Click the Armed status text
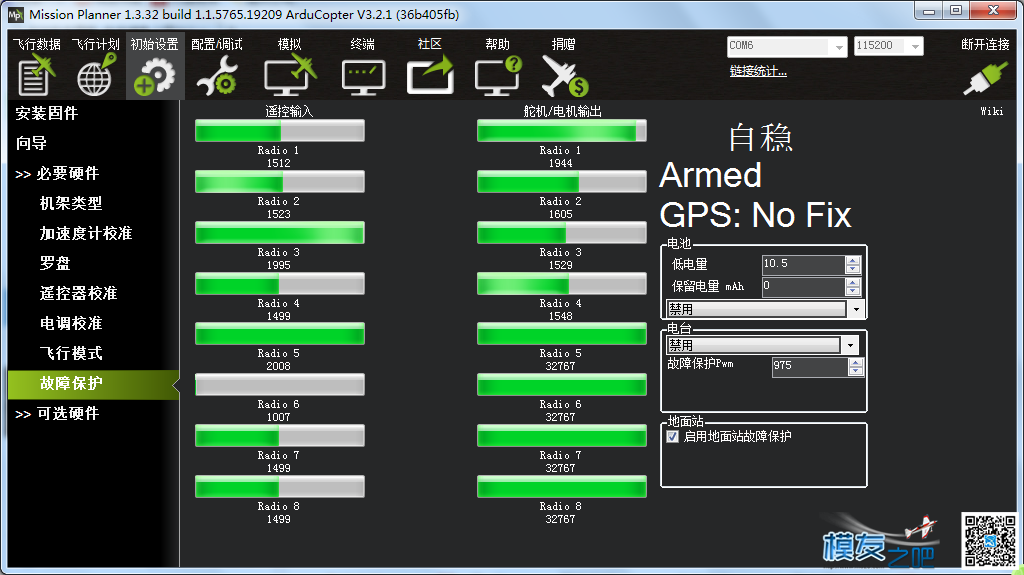 click(711, 175)
